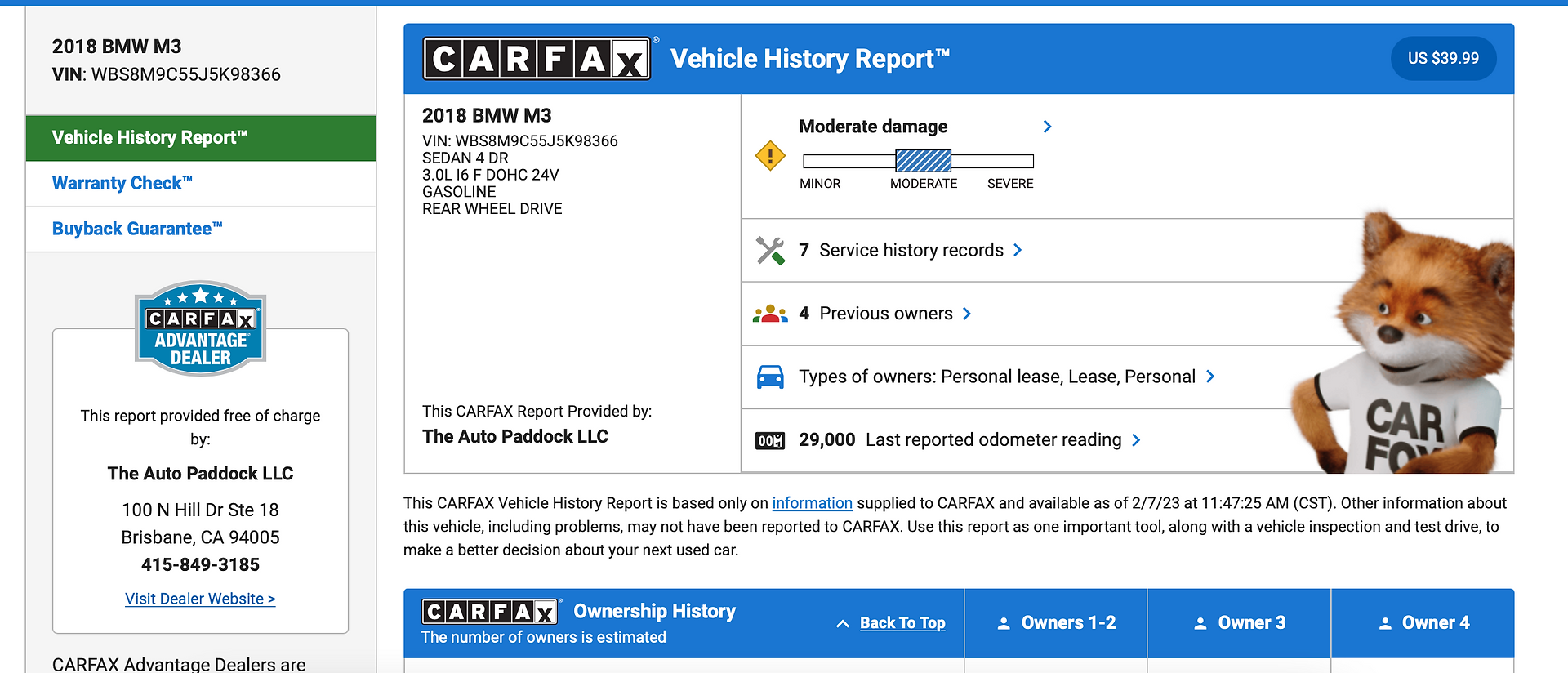Screen dimensions: 1568x673
Task: Click the SEDAN 4 DR body style text
Action: point(465,158)
